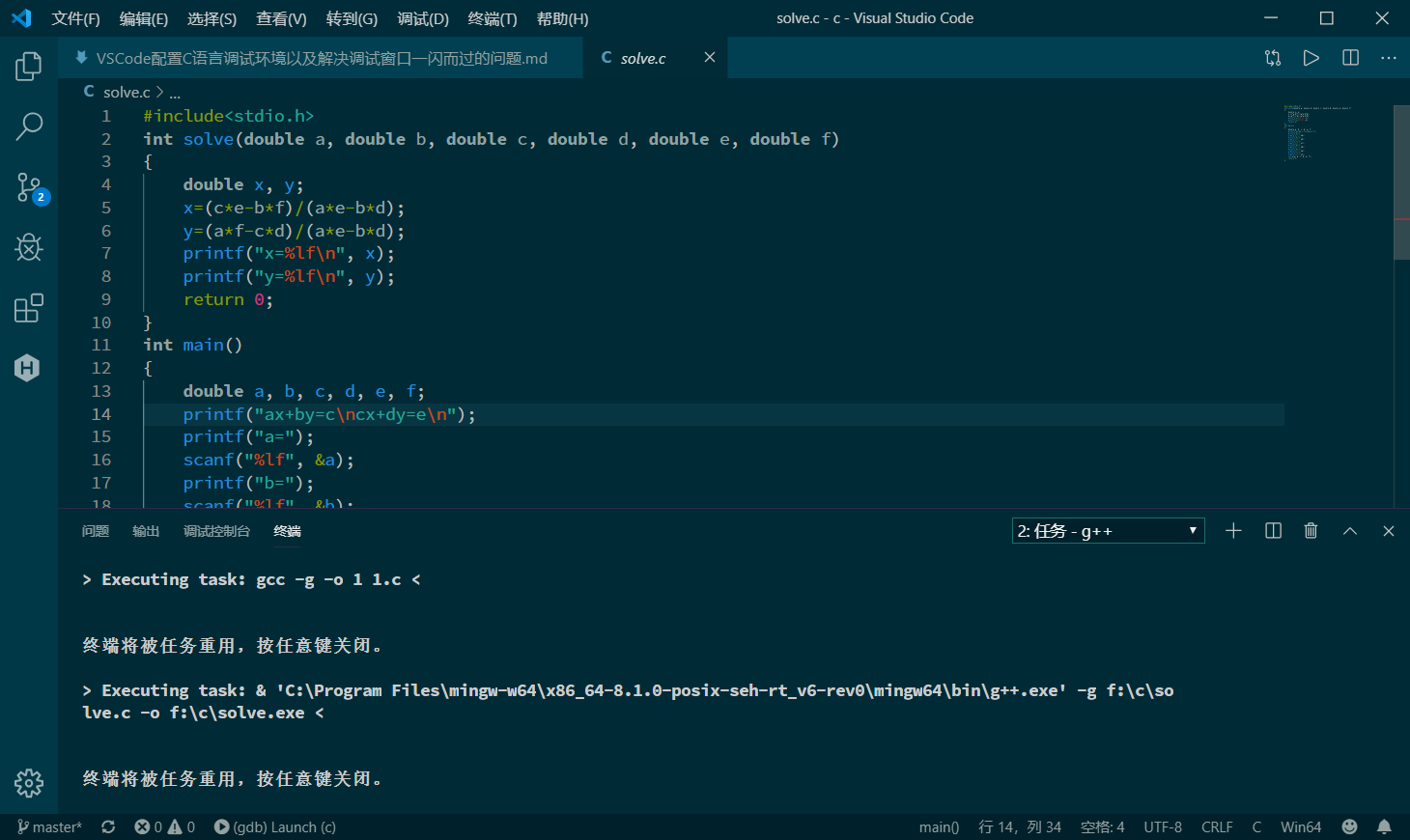Change indentation via 空格: 4
This screenshot has width=1410, height=840.
pos(1102,827)
